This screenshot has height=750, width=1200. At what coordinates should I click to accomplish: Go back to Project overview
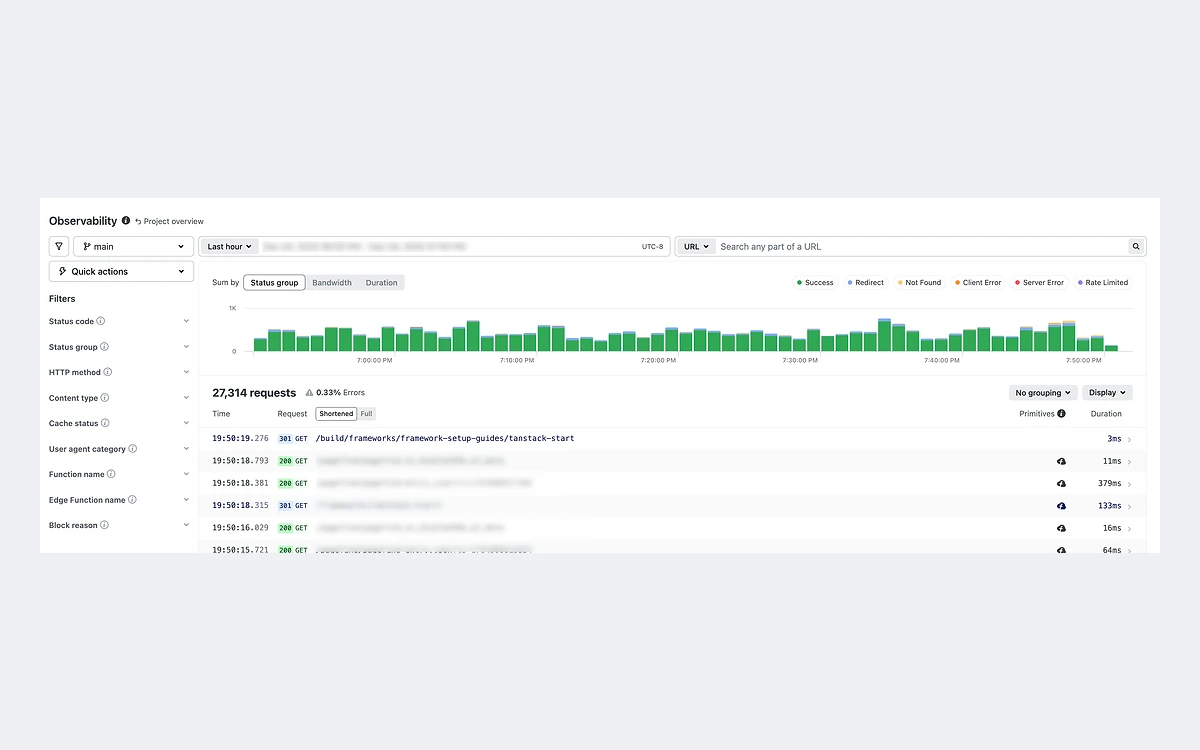coord(169,221)
